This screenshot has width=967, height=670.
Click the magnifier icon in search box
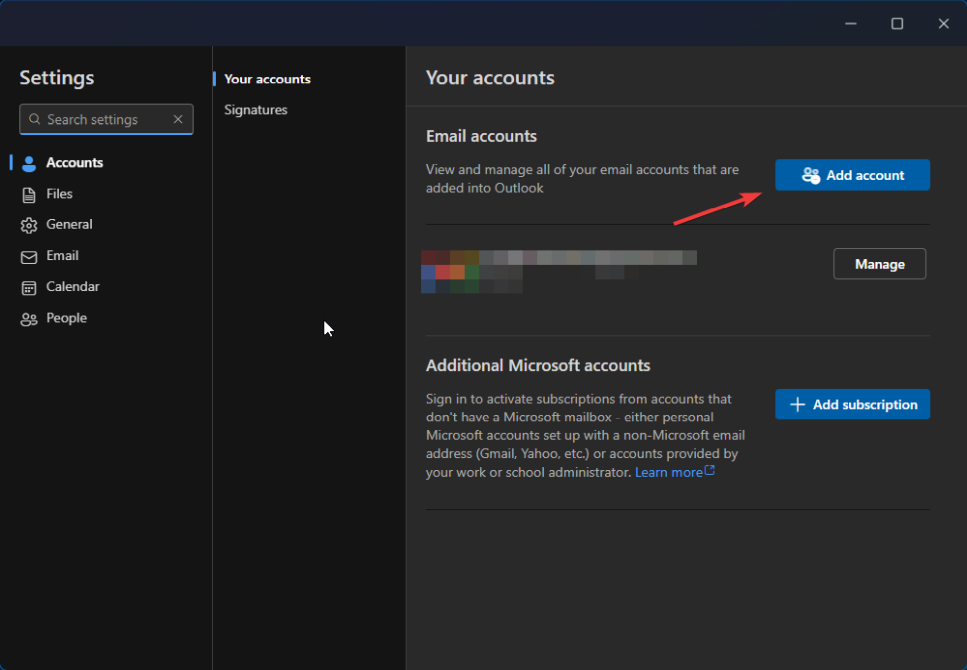35,119
